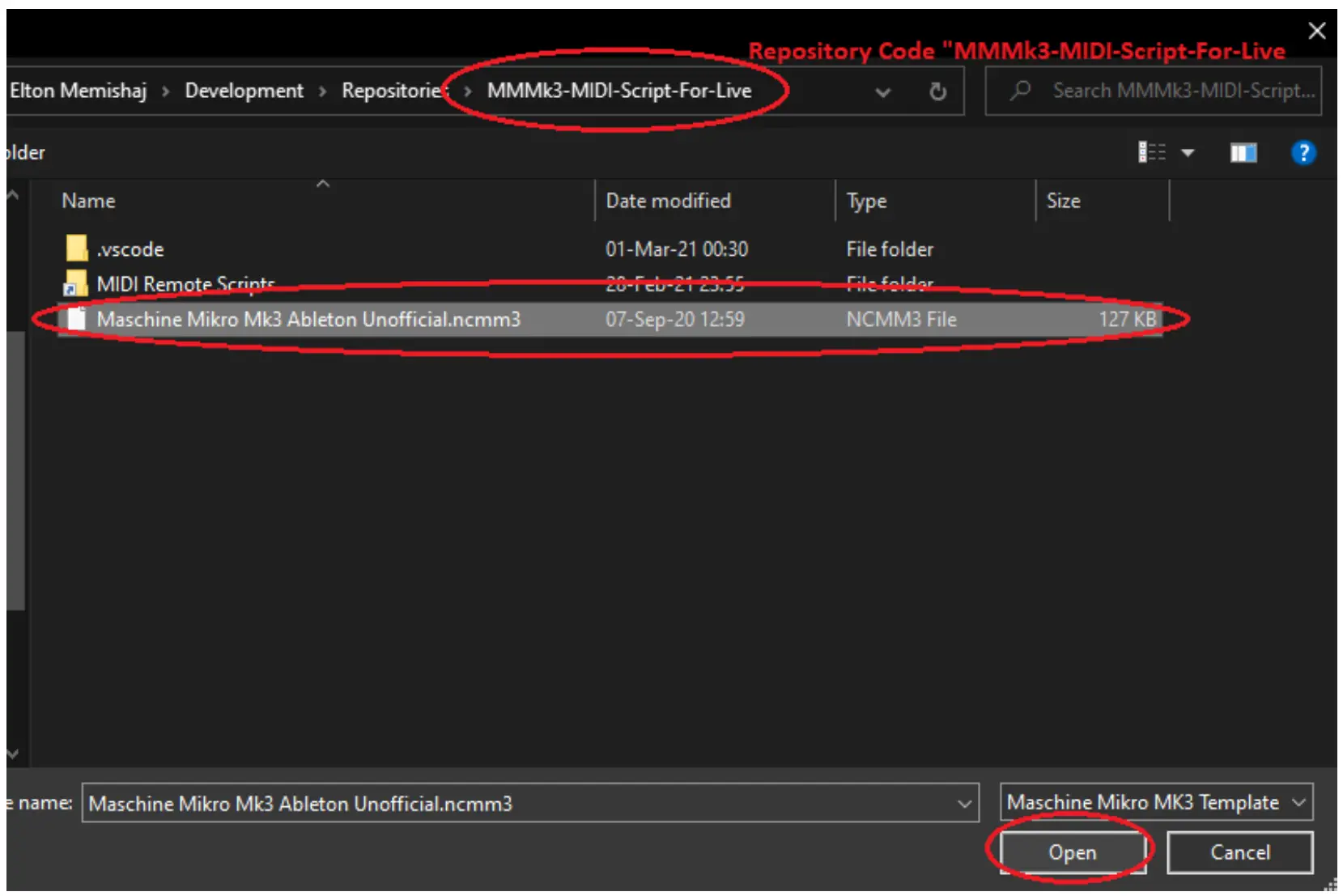Click the Cancel button
The image size is (1343, 896).
click(1239, 852)
